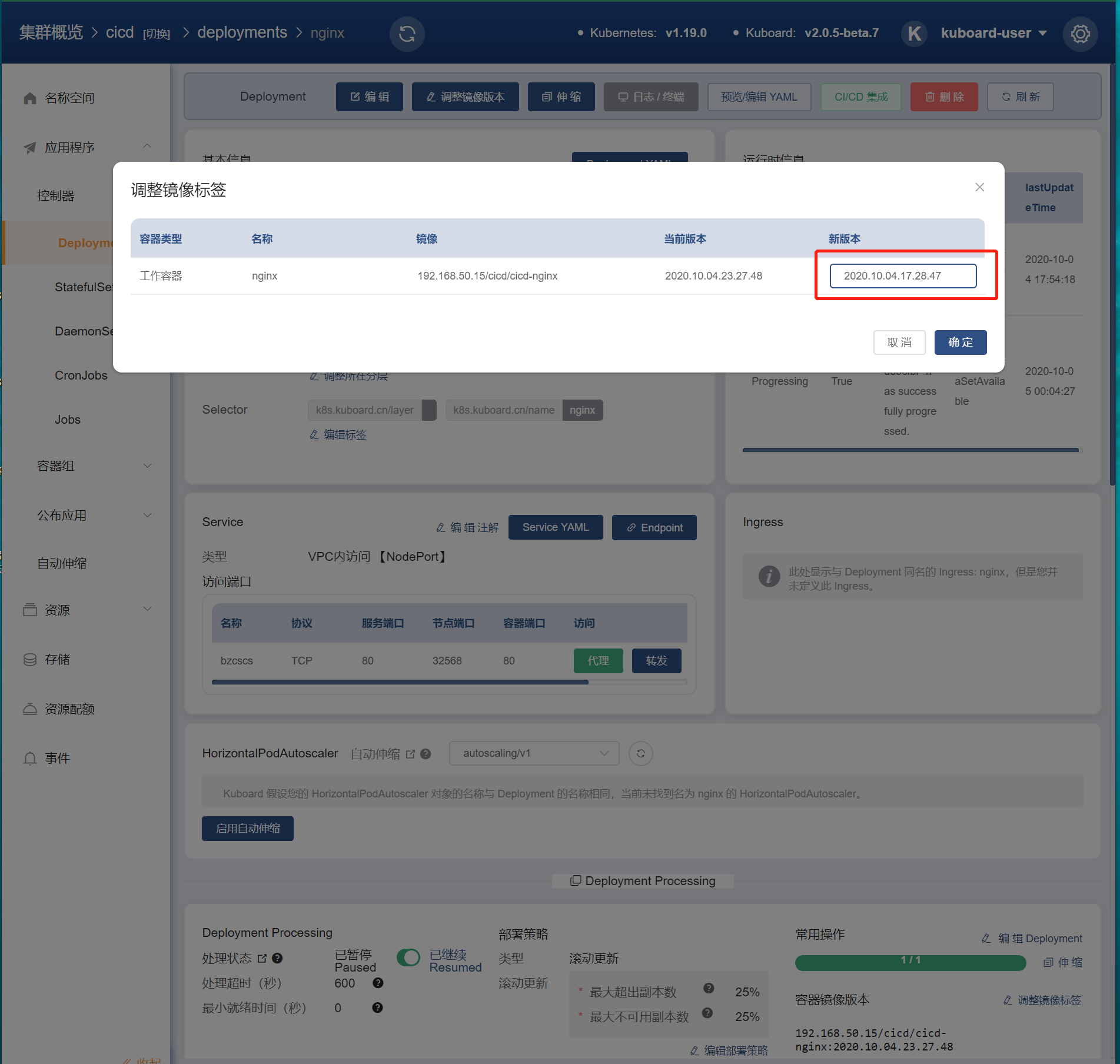Click the 编辑 Deployment link
This screenshot has width=1120, height=1064.
point(1032,939)
